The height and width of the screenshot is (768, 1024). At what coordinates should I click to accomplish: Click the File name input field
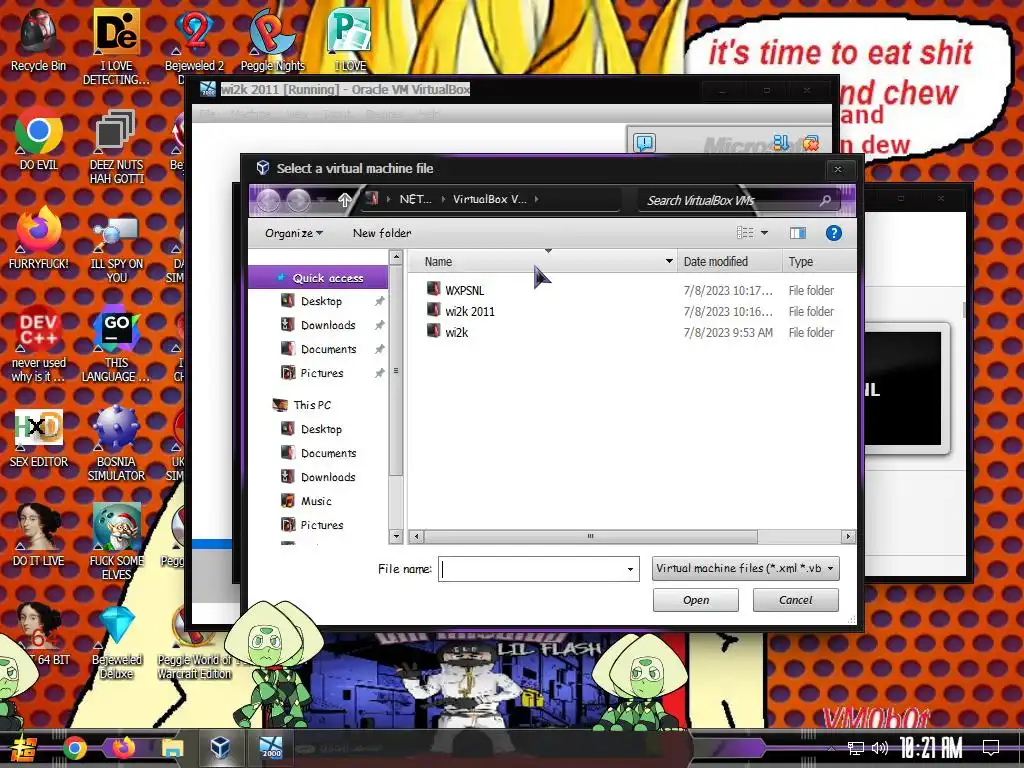pos(532,569)
